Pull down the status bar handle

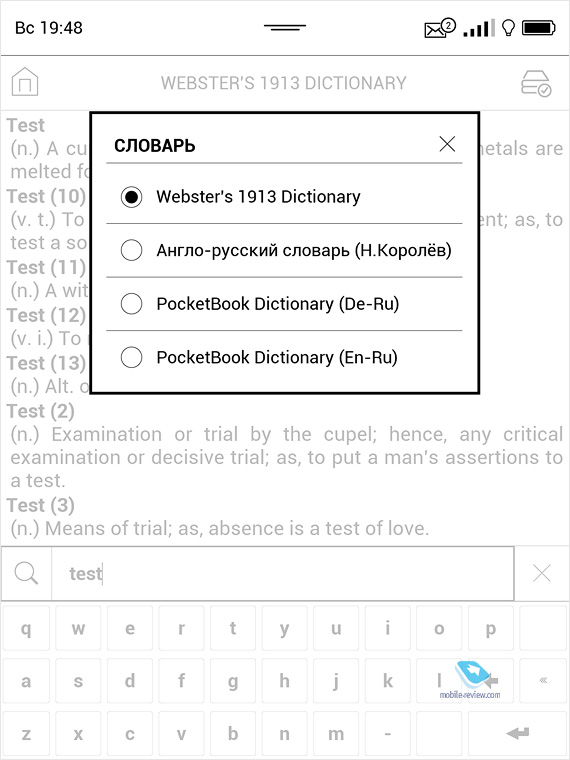tap(285, 28)
